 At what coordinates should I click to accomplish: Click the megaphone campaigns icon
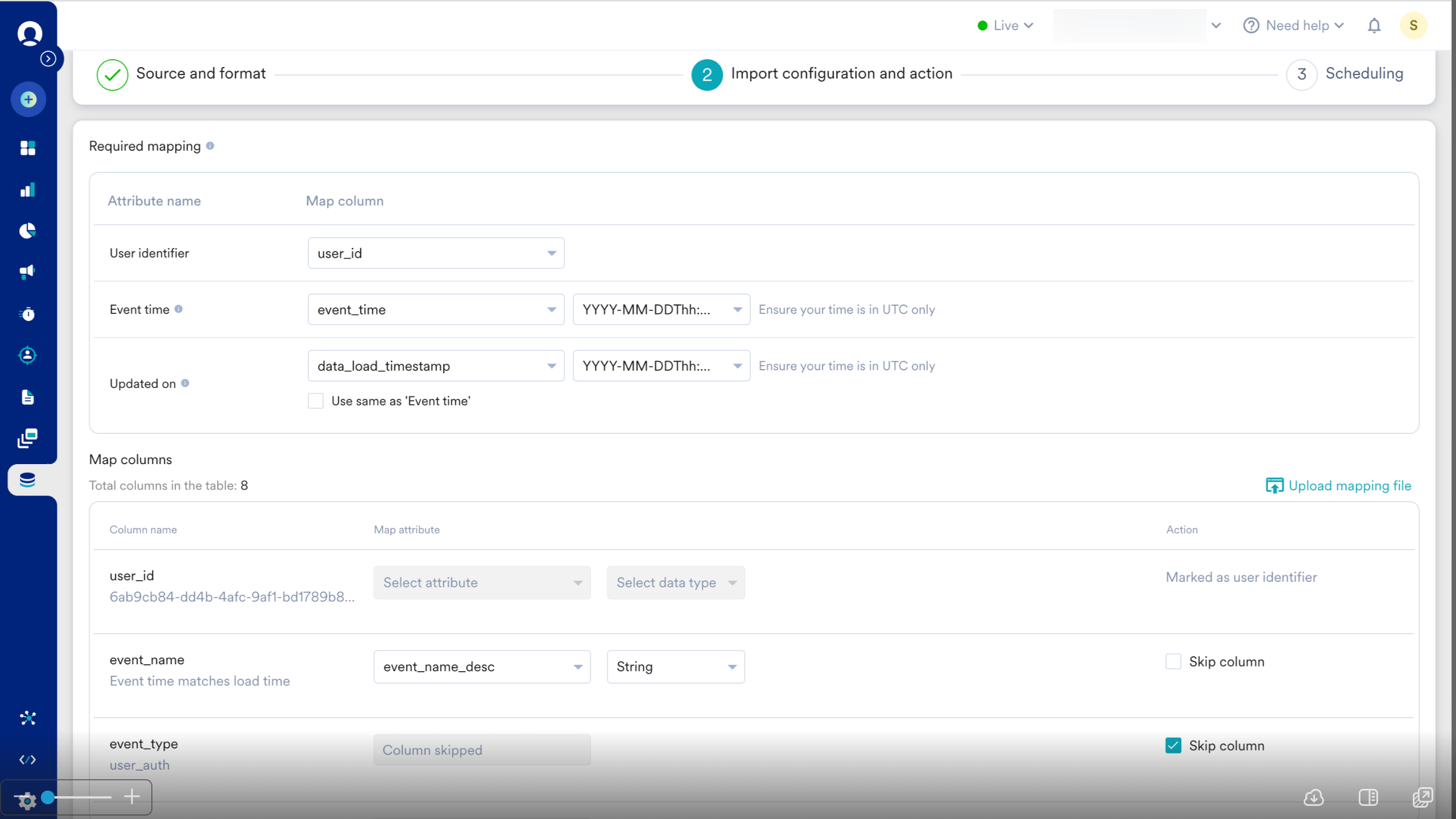(x=27, y=272)
